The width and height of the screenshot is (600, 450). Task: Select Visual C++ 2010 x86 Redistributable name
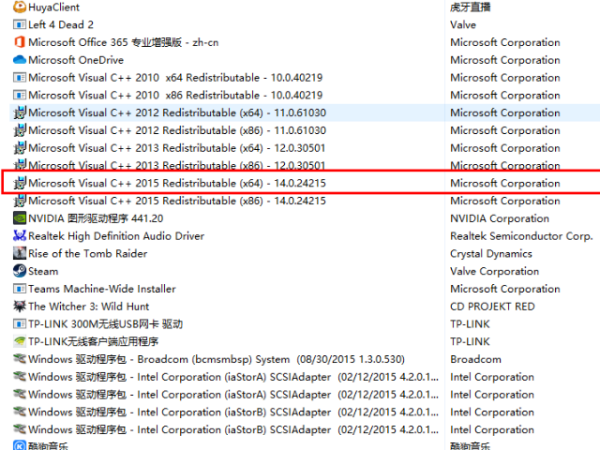click(176, 95)
